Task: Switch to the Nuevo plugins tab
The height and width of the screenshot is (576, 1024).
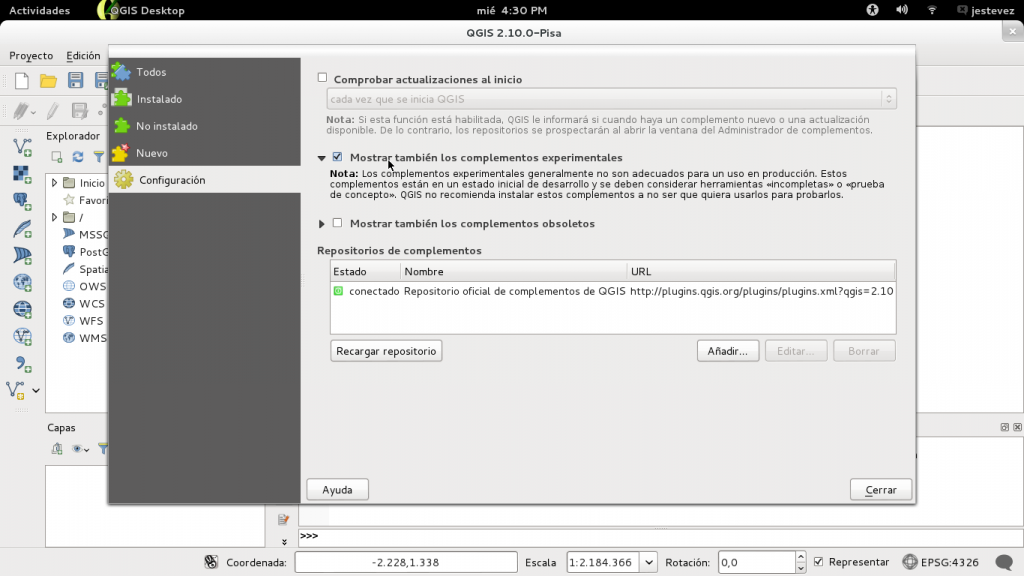Action: point(204,153)
